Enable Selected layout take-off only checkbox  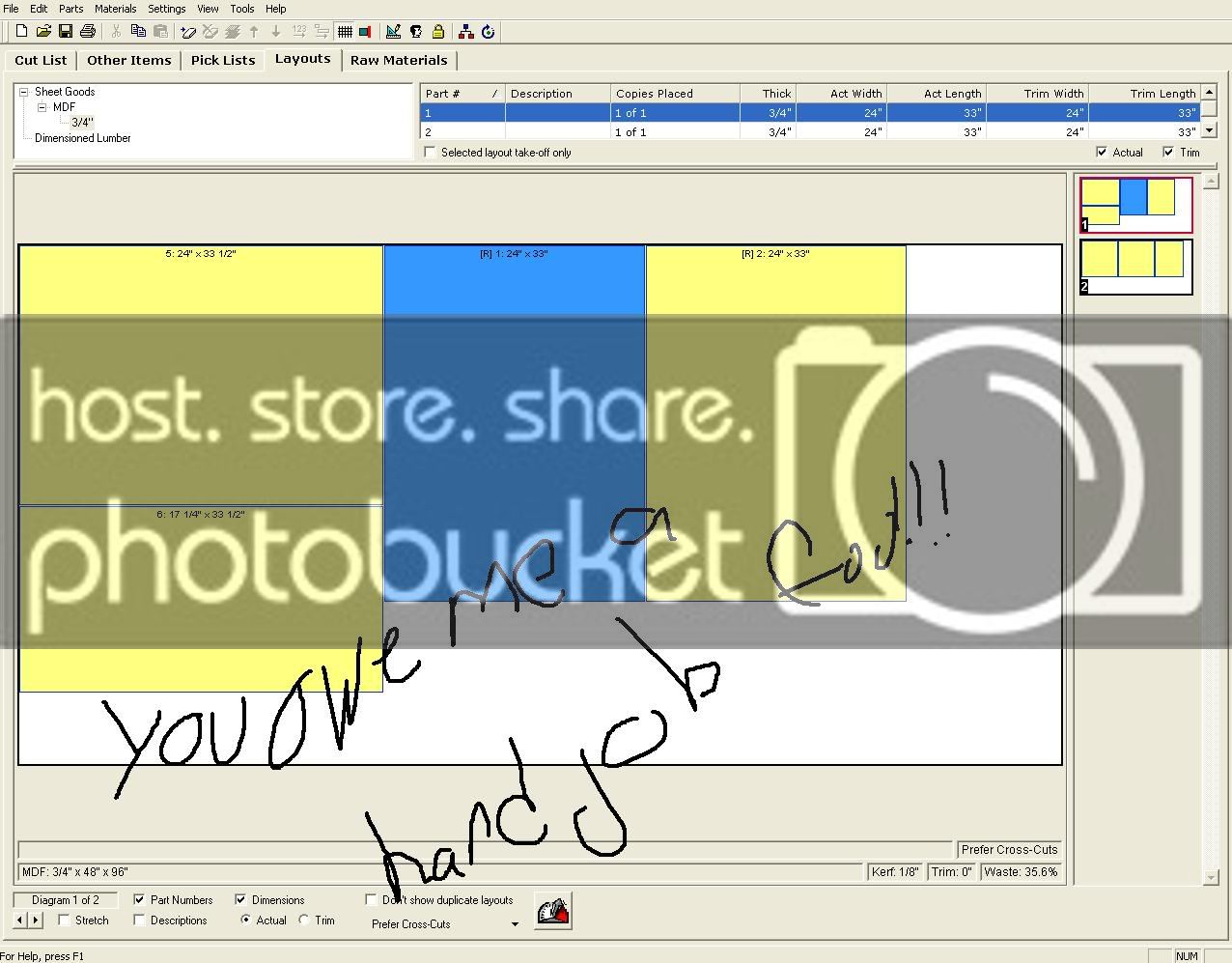pos(430,153)
